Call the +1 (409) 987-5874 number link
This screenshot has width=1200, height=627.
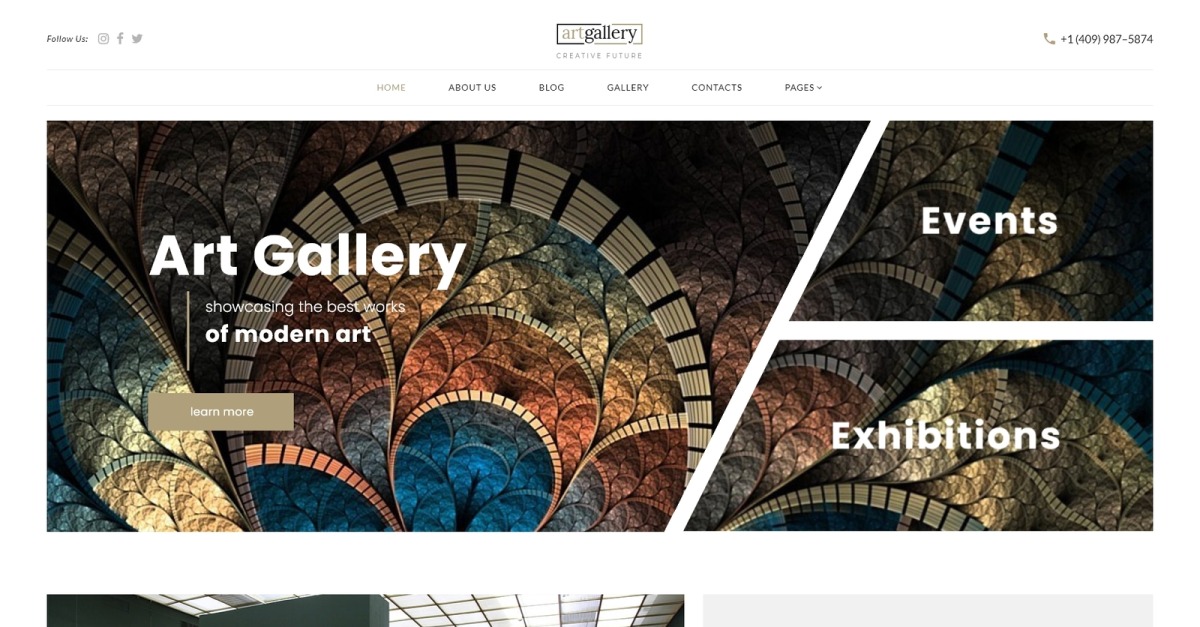click(1106, 39)
